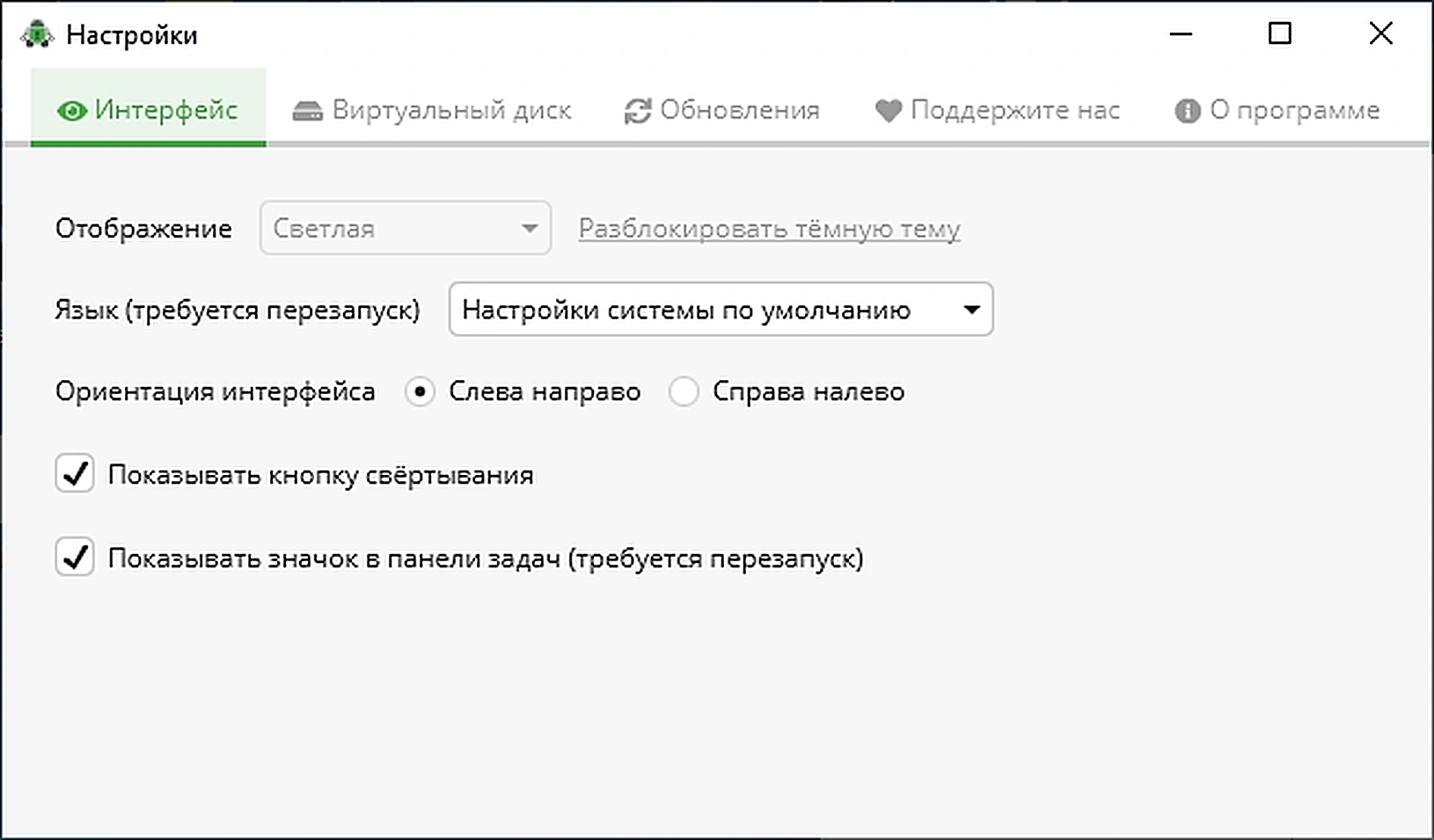
Task: Uncheck Показывать кнопку свёртывания checkbox
Action: (x=75, y=473)
